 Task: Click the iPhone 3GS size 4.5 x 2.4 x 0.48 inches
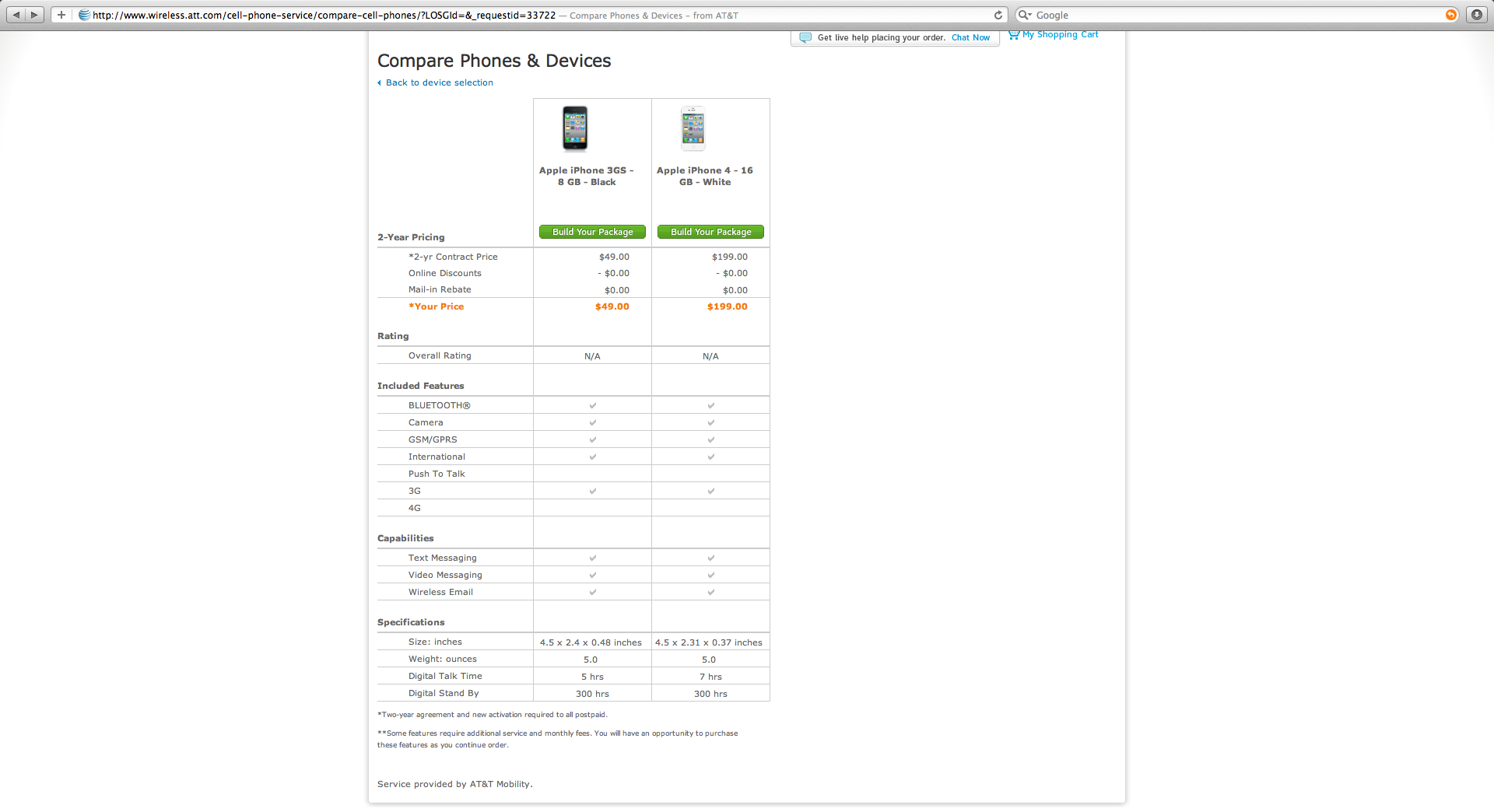pos(591,642)
